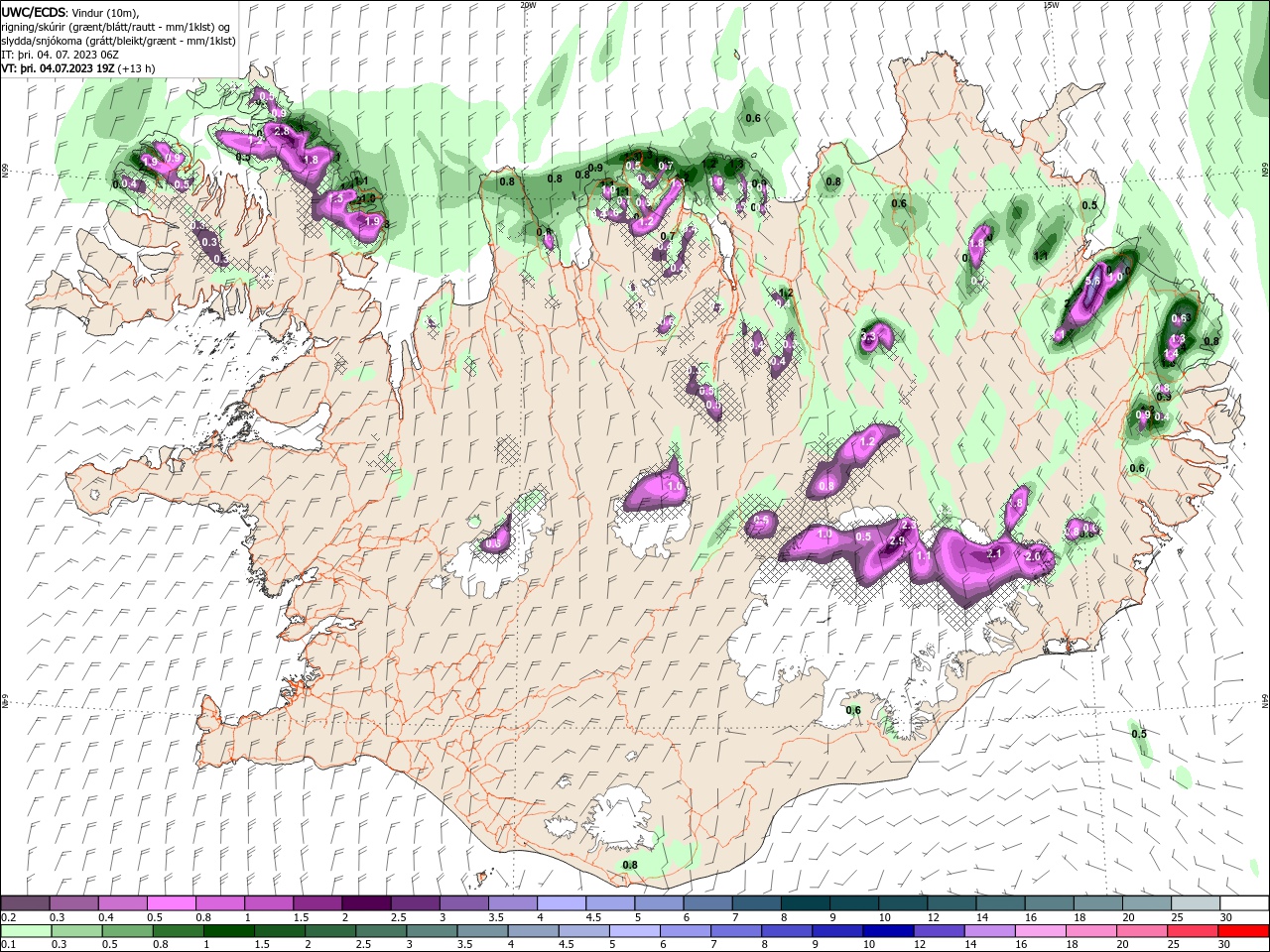This screenshot has width=1270, height=952.
Task: Click the 64N latitude label on right edge
Action: pos(1265,701)
